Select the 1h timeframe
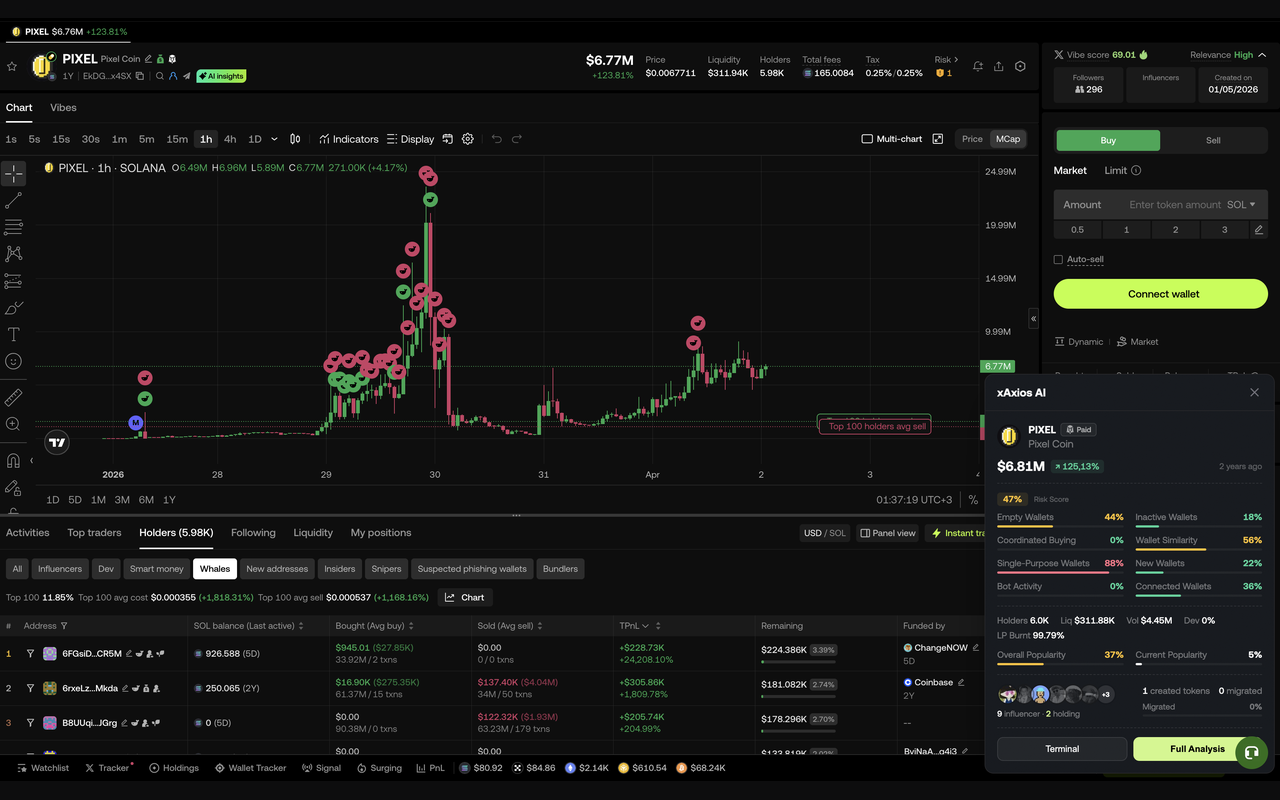 (x=206, y=139)
